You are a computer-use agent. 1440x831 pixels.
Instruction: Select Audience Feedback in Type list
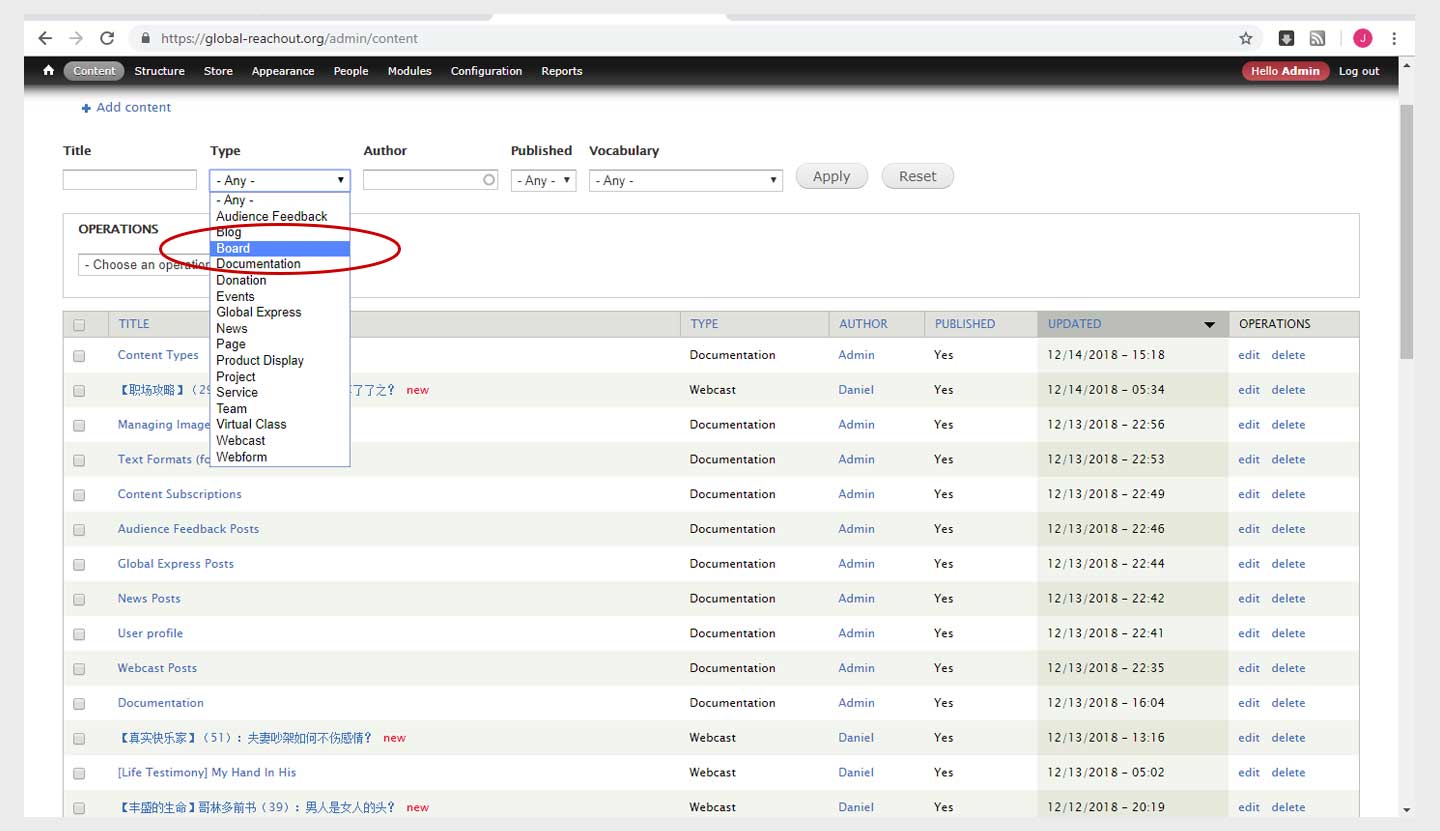(280, 216)
